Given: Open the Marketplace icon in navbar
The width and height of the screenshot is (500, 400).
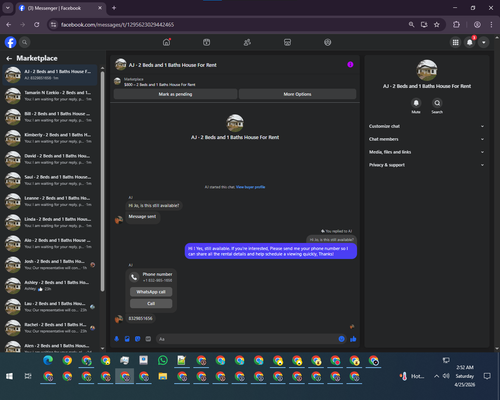Looking at the screenshot, I should (x=287, y=42).
